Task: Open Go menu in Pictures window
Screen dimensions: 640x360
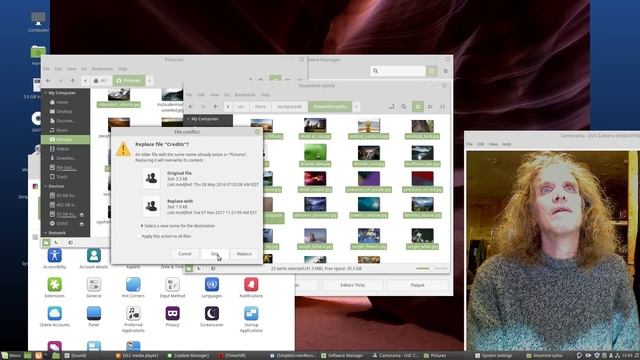Action: pos(84,69)
